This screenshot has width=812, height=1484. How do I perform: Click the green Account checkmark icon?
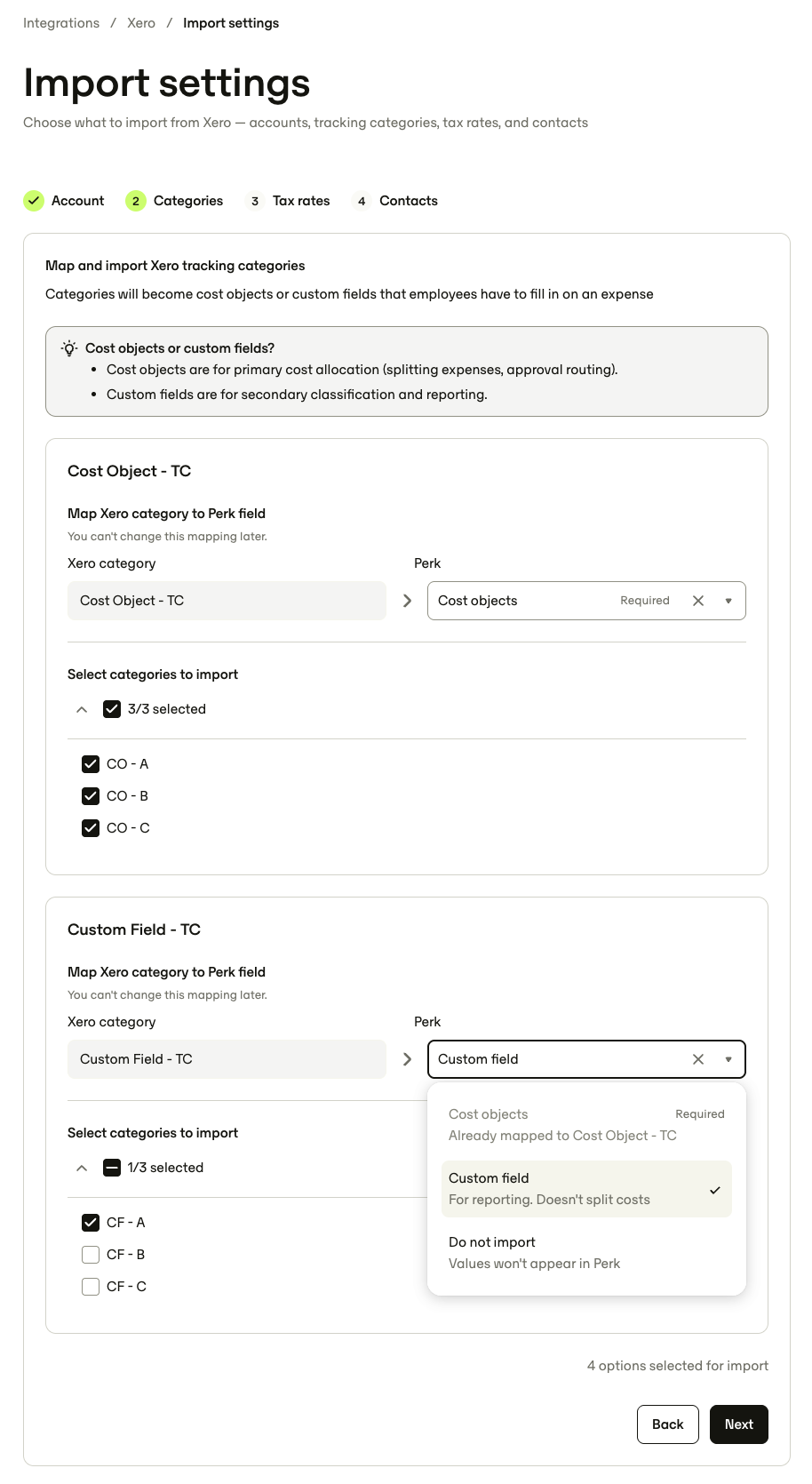click(x=34, y=201)
